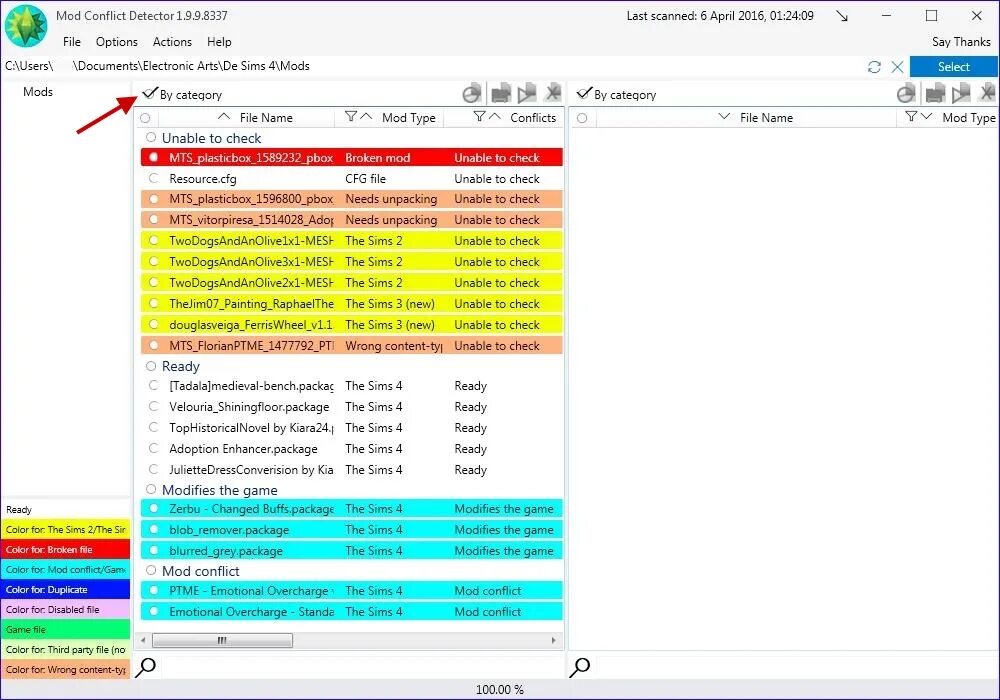Image resolution: width=1000 pixels, height=700 pixels.
Task: Open the Options menu
Action: [x=117, y=41]
